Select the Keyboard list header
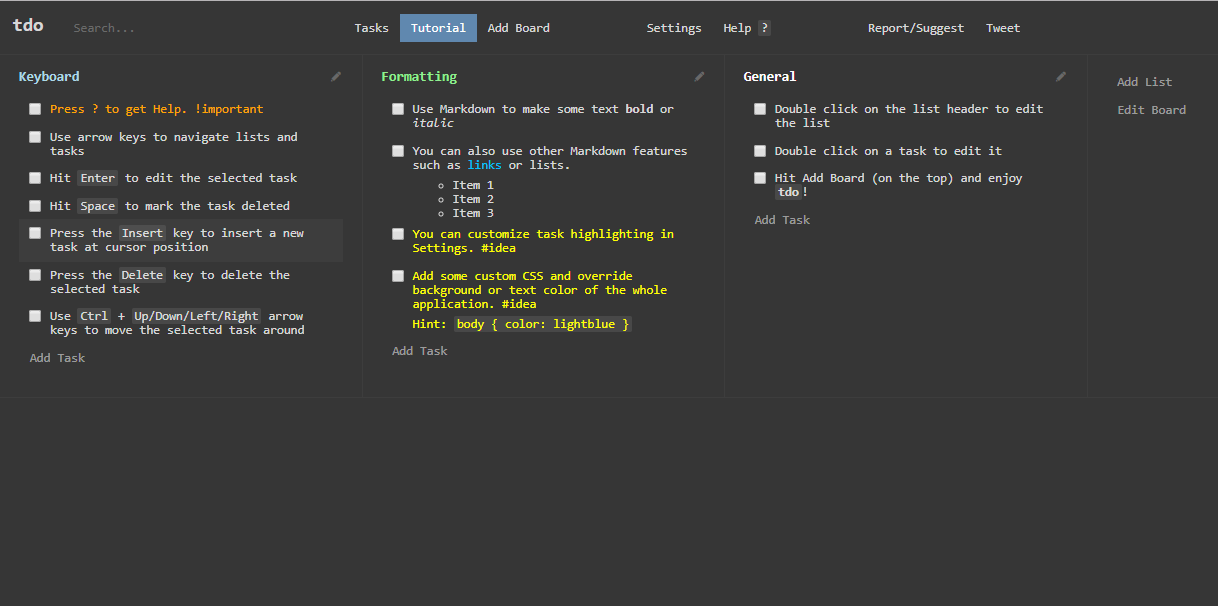 [49, 77]
